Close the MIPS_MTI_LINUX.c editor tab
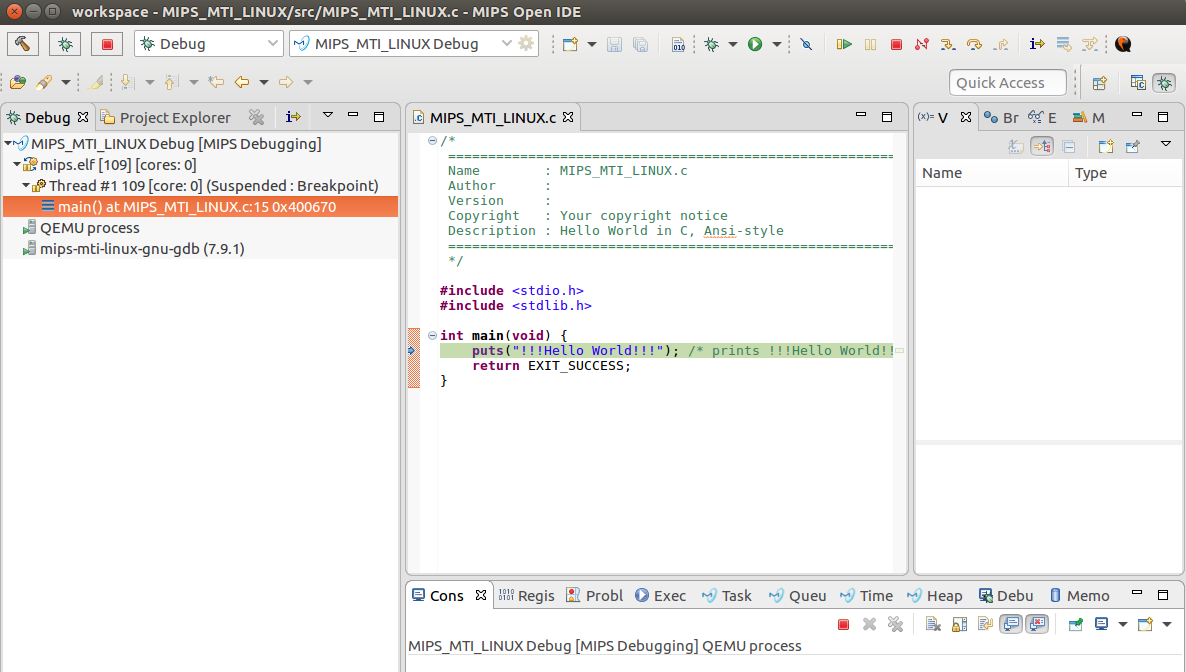 pos(568,117)
